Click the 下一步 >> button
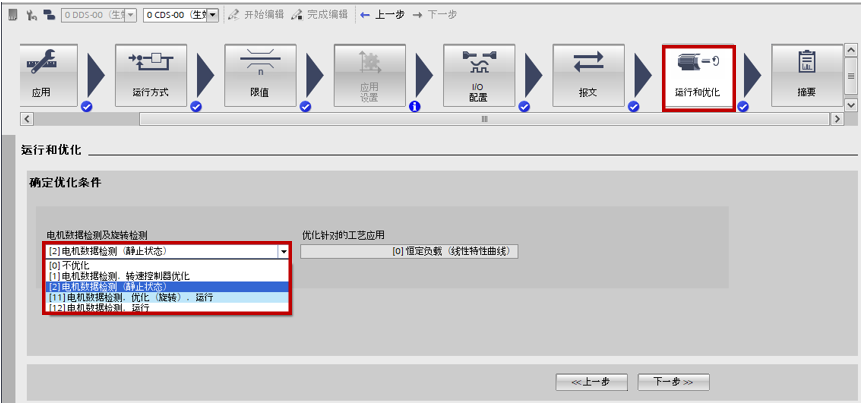Image resolution: width=865 pixels, height=403 pixels. (x=679, y=382)
